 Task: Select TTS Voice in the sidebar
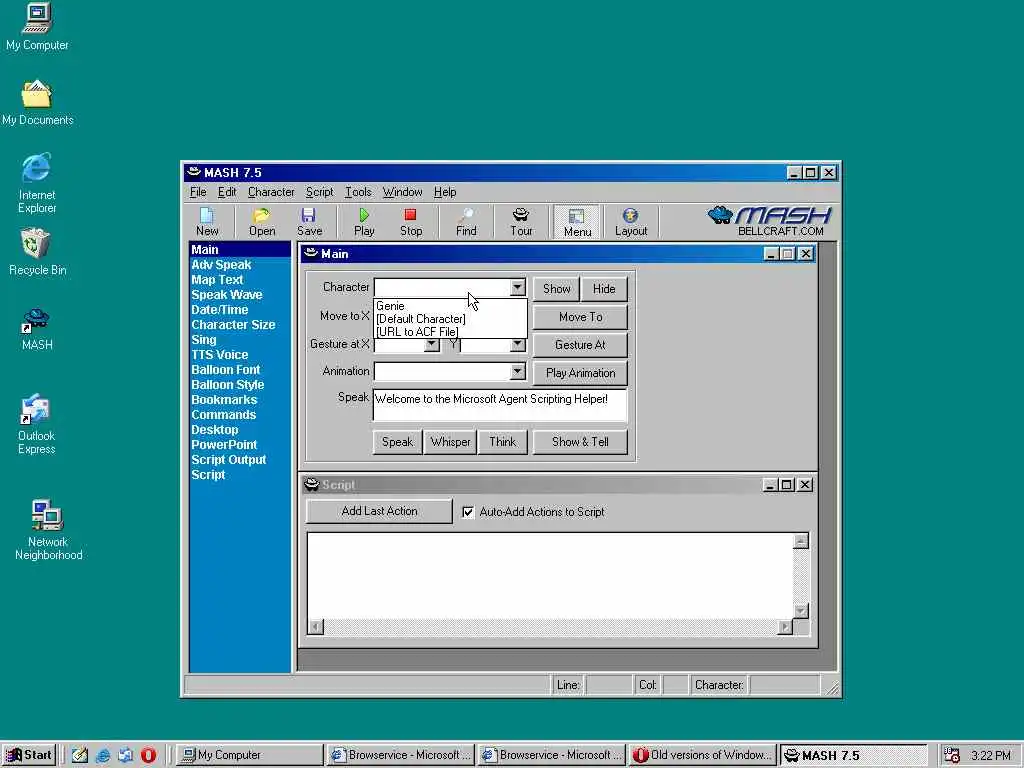[219, 355]
